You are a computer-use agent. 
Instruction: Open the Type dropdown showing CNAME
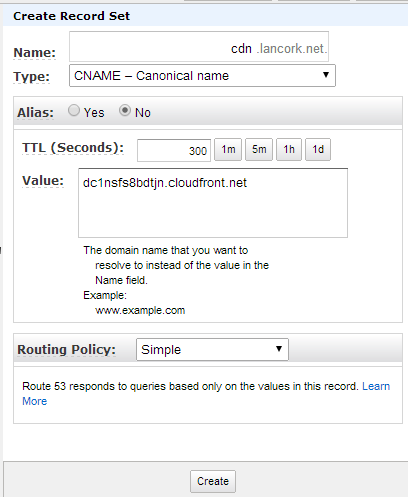click(202, 76)
